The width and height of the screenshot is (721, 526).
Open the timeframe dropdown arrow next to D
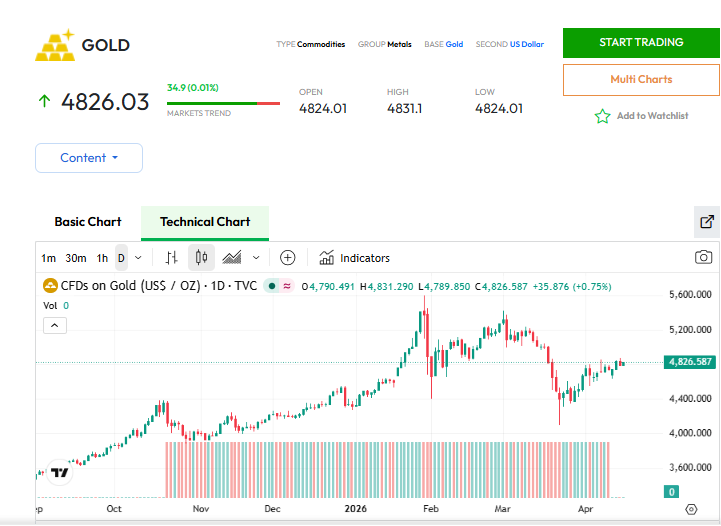tap(138, 258)
